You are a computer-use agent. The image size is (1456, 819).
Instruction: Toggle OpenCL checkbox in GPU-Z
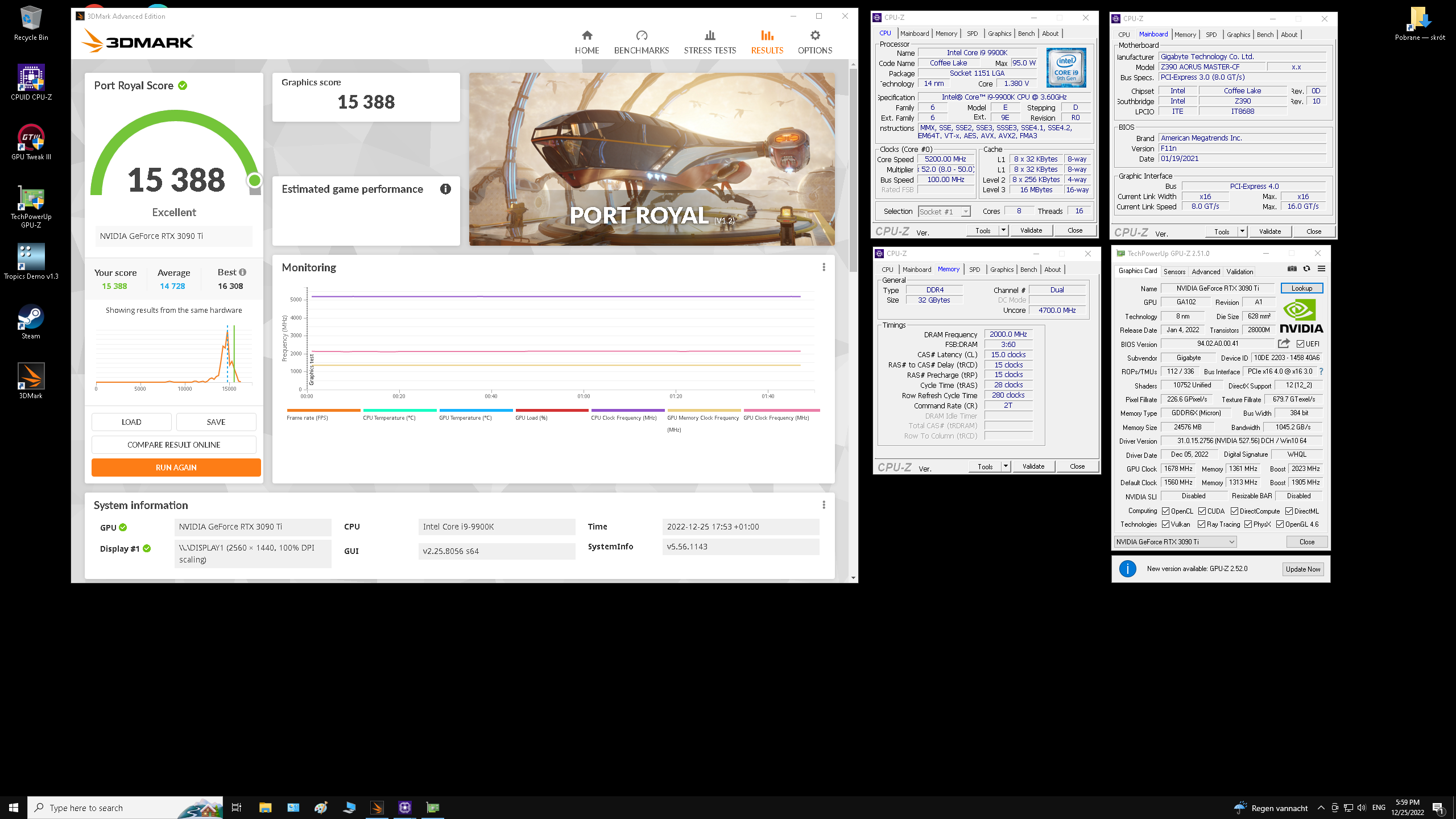point(1166,511)
